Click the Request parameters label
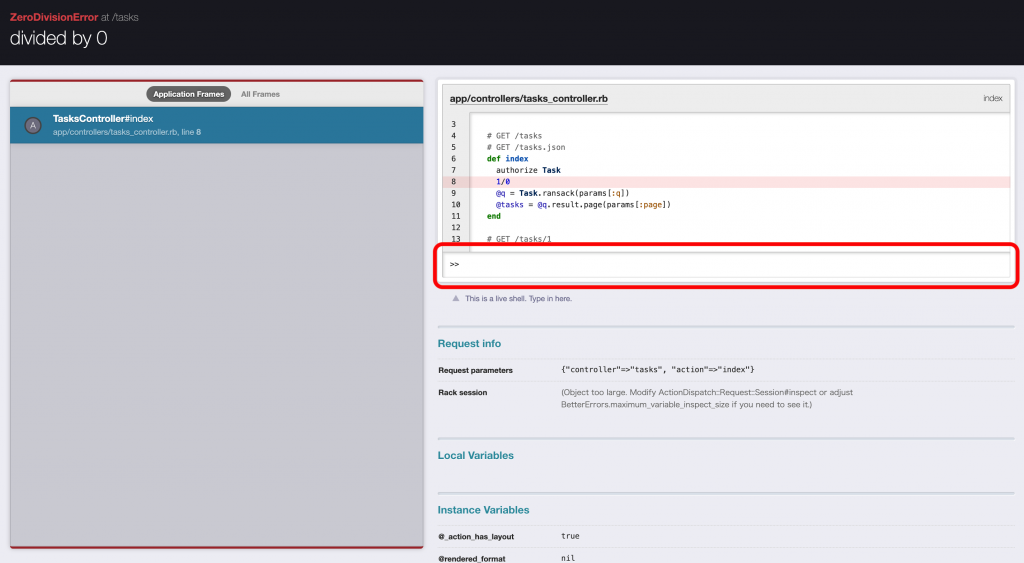This screenshot has height=563, width=1024. click(x=475, y=370)
